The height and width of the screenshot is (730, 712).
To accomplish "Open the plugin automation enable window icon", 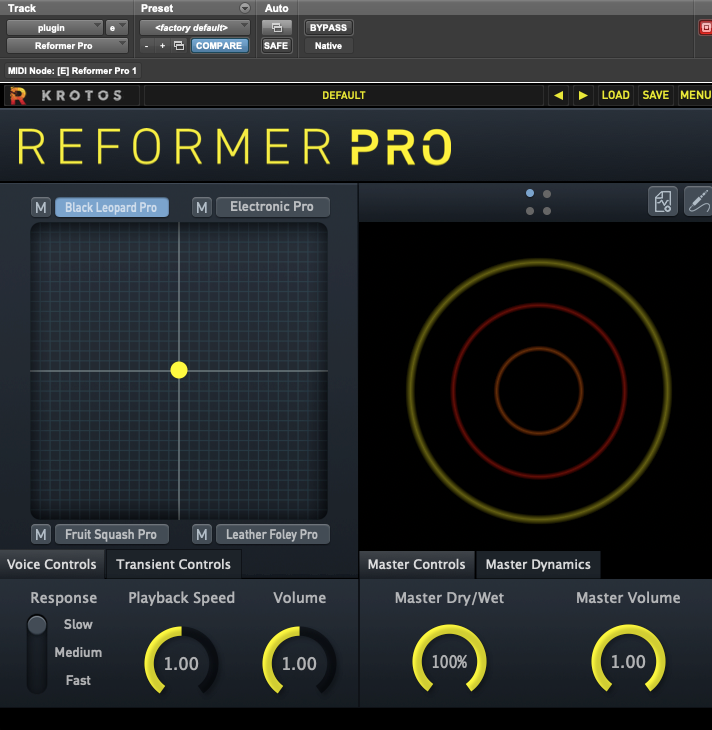I will 277,28.
